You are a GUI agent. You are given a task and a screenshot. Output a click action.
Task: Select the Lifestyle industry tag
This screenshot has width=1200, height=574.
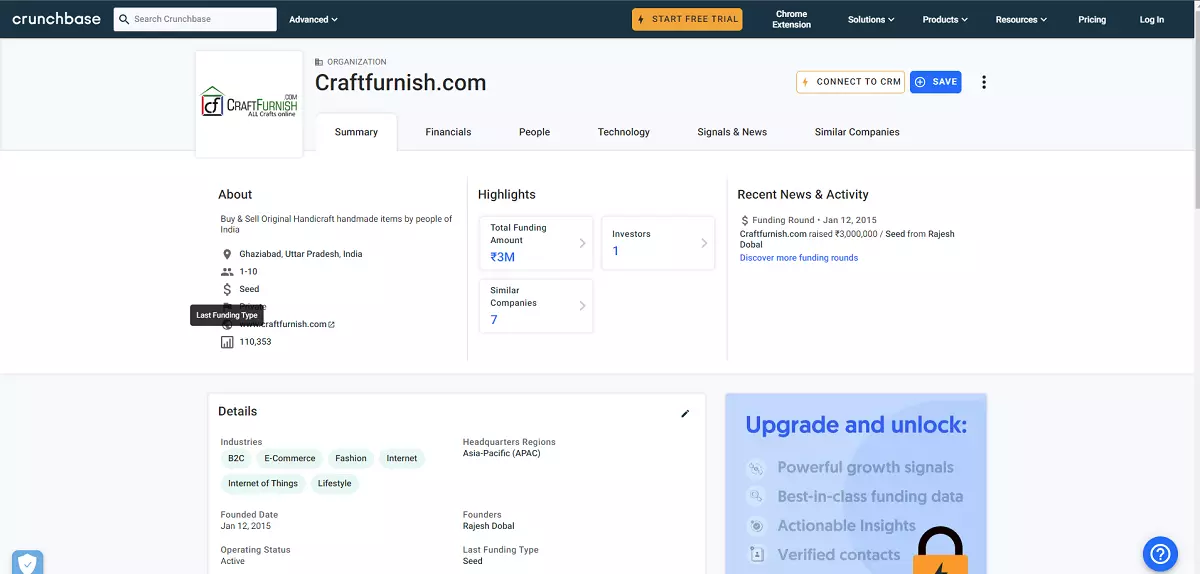pos(335,484)
